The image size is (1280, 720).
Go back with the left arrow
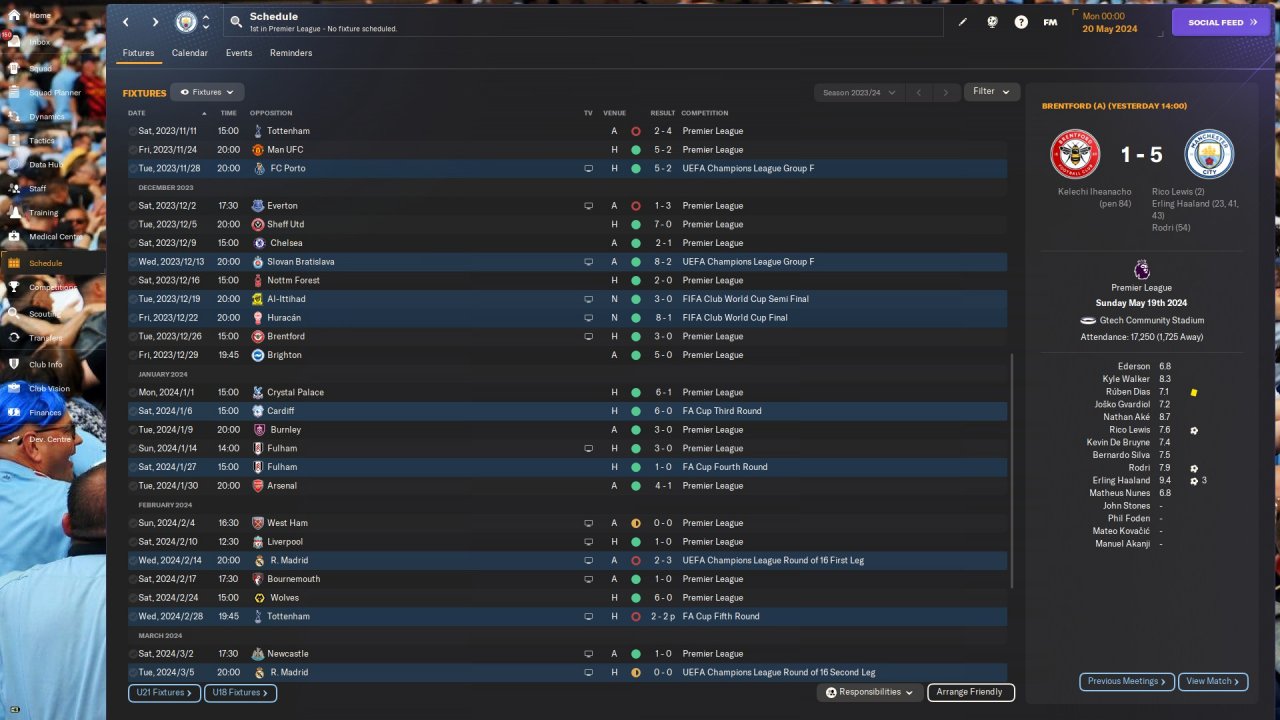125,22
